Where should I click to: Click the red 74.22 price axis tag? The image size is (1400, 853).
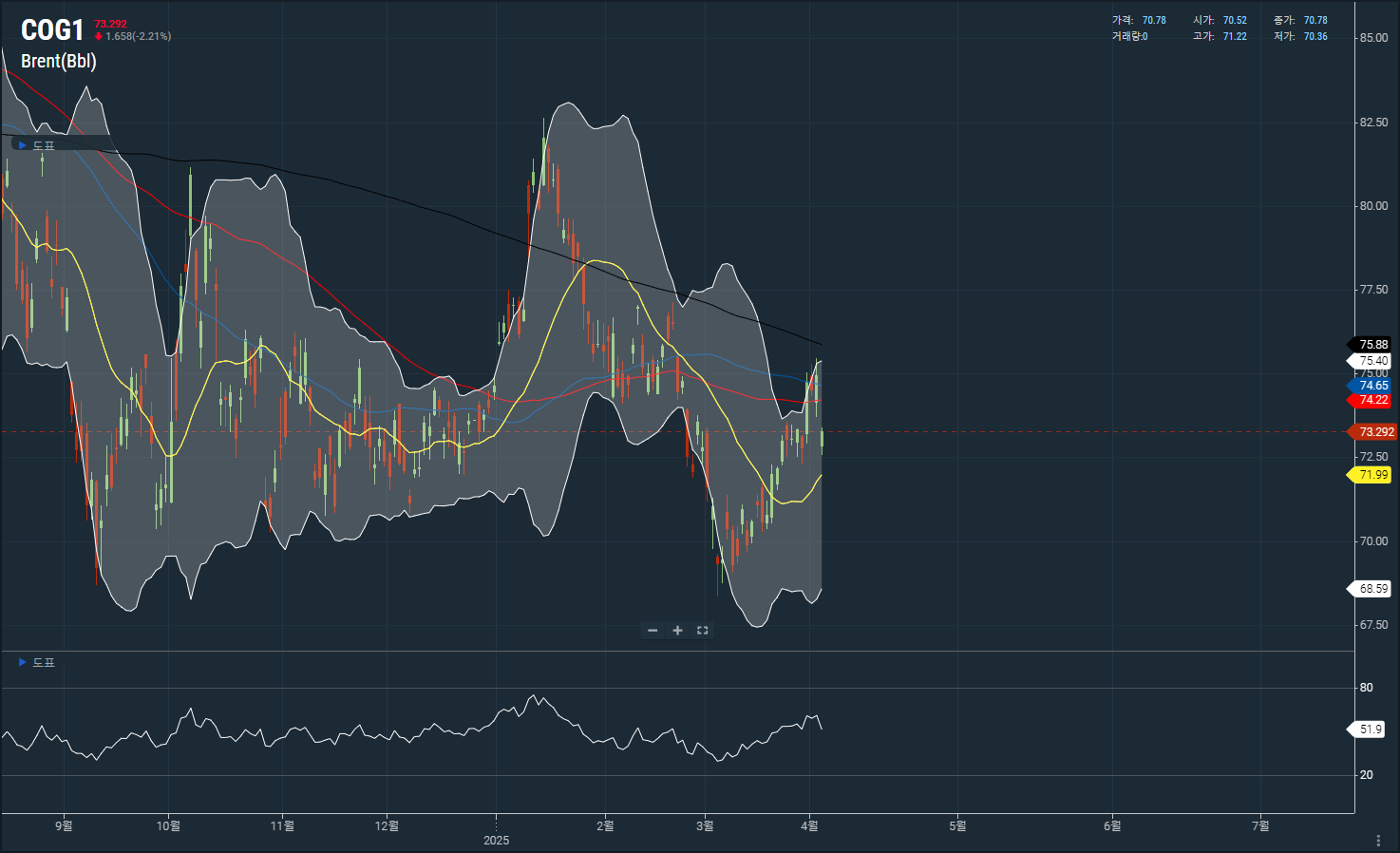[1372, 400]
